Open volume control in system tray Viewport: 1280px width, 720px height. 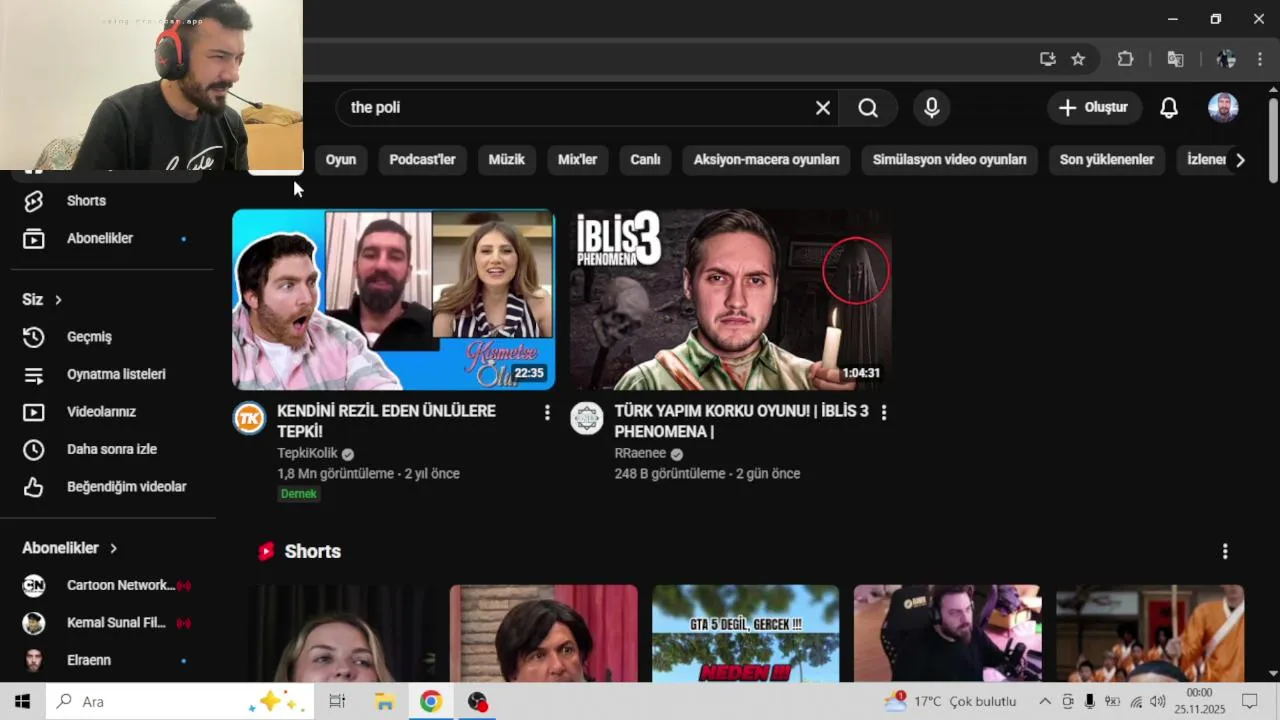click(x=1157, y=701)
